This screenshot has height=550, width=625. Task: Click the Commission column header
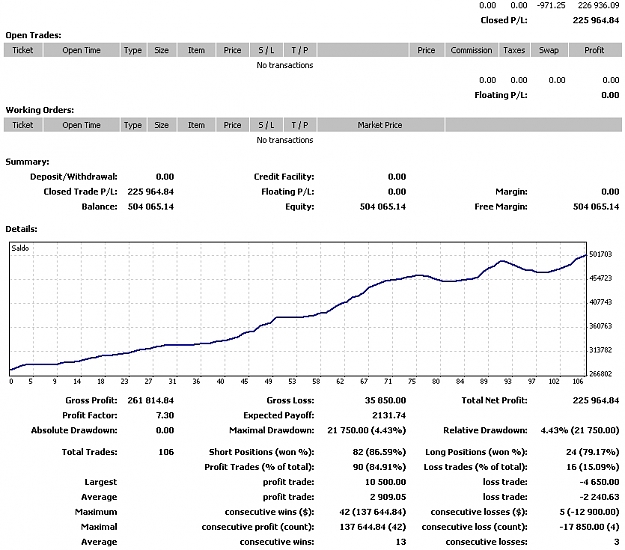(471, 50)
